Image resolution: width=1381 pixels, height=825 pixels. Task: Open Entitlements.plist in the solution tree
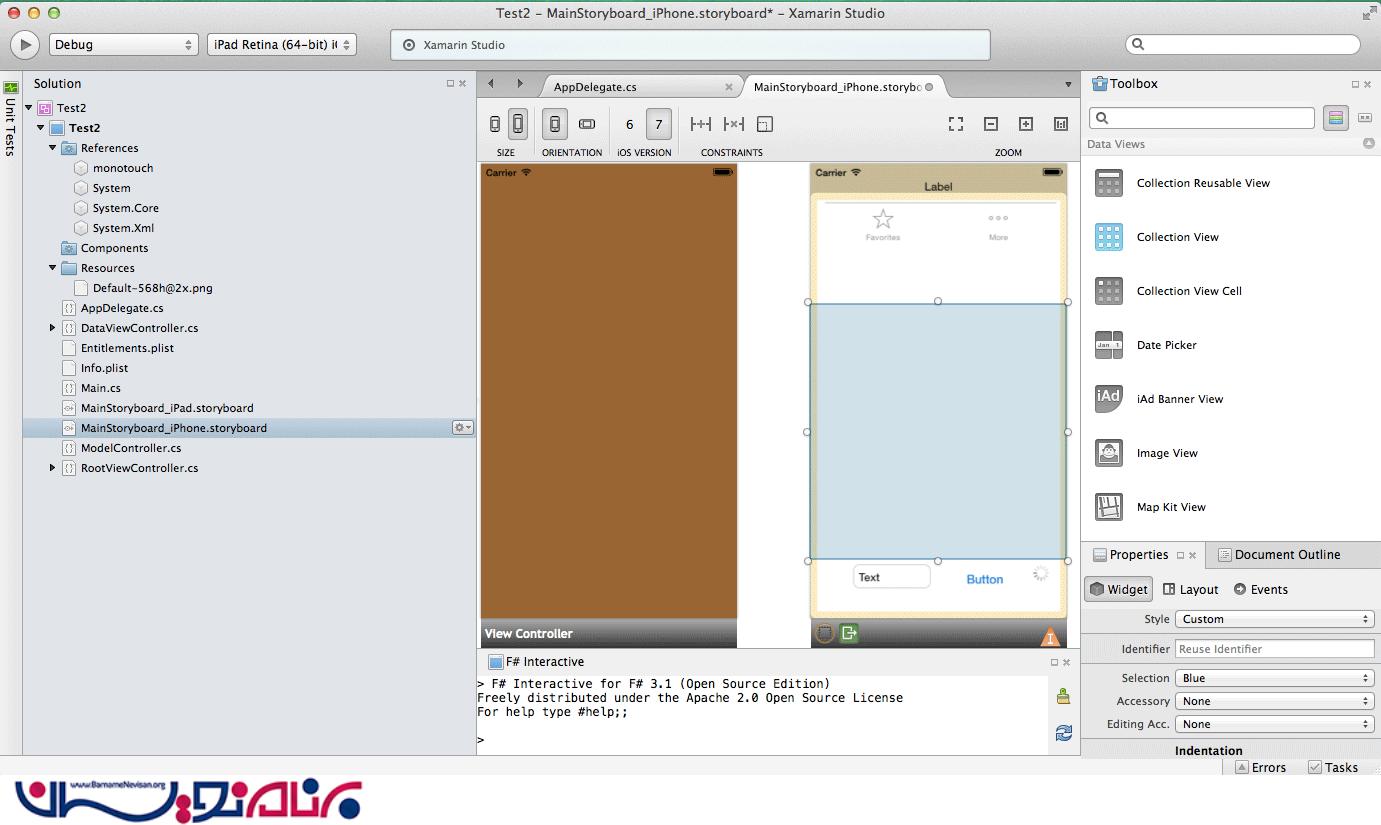pos(127,348)
